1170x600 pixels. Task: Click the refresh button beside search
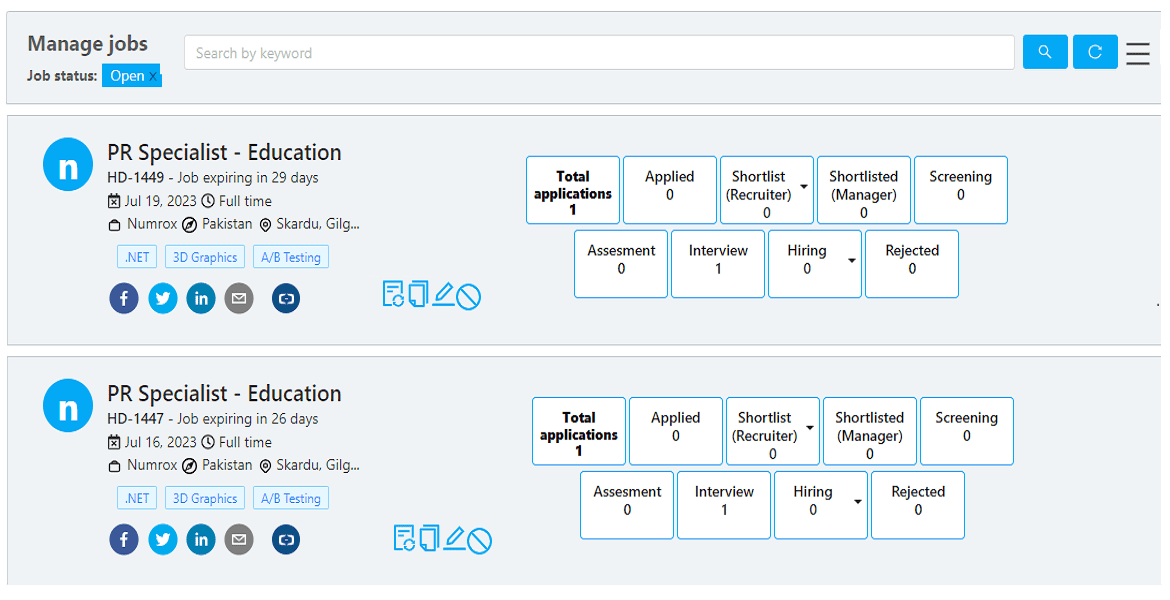[1095, 52]
